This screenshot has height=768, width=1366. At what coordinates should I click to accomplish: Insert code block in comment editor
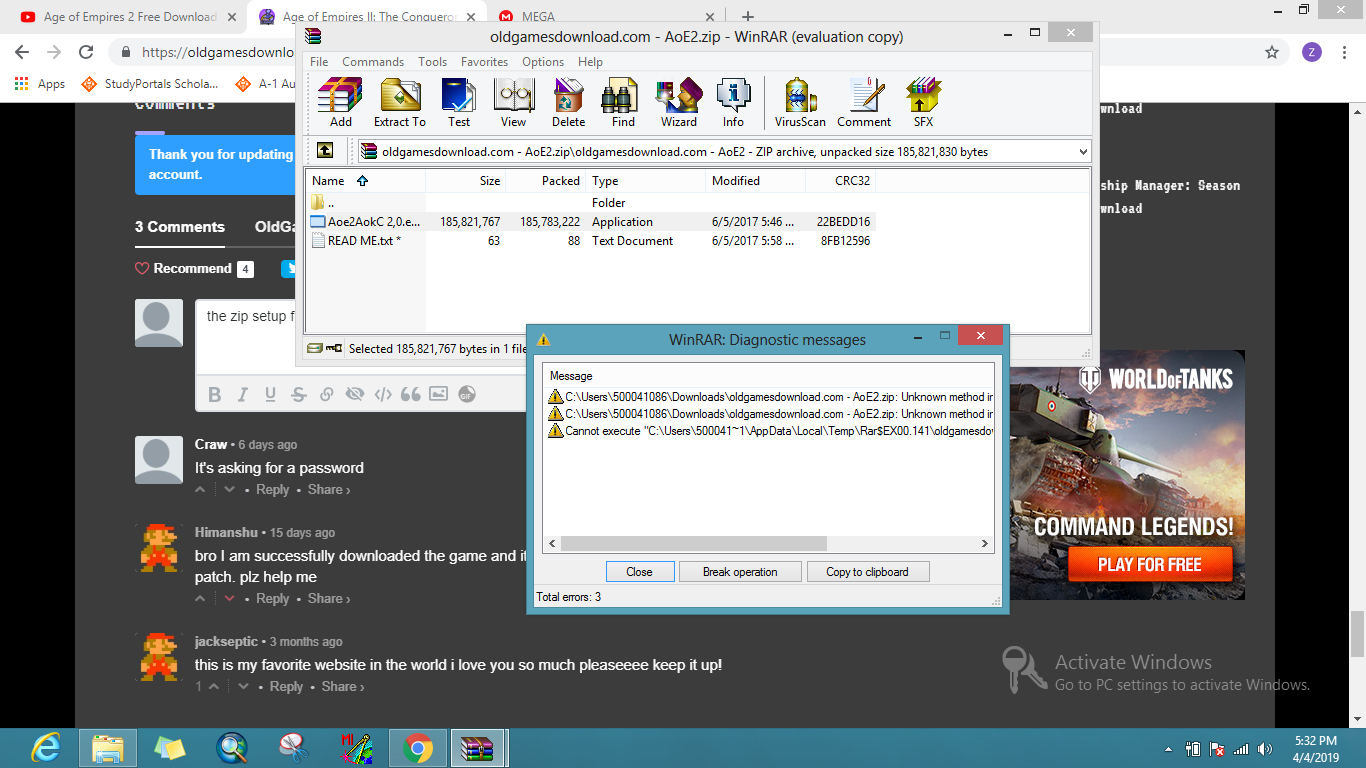(382, 395)
